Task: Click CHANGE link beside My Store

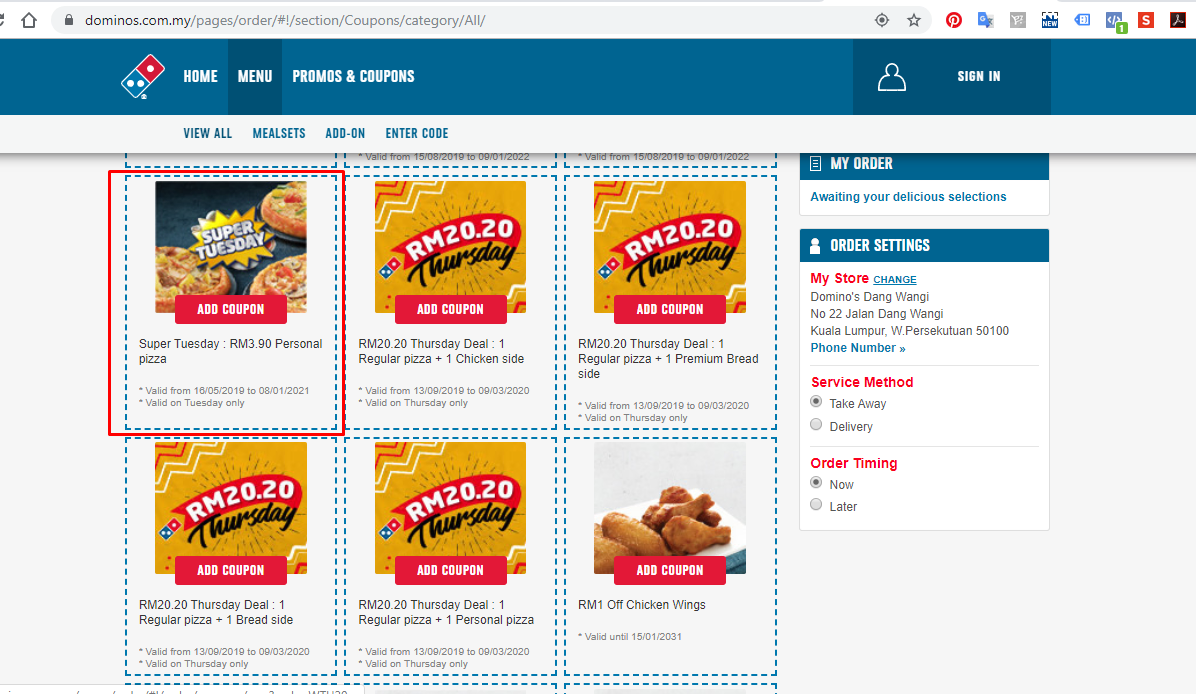Action: (x=895, y=280)
